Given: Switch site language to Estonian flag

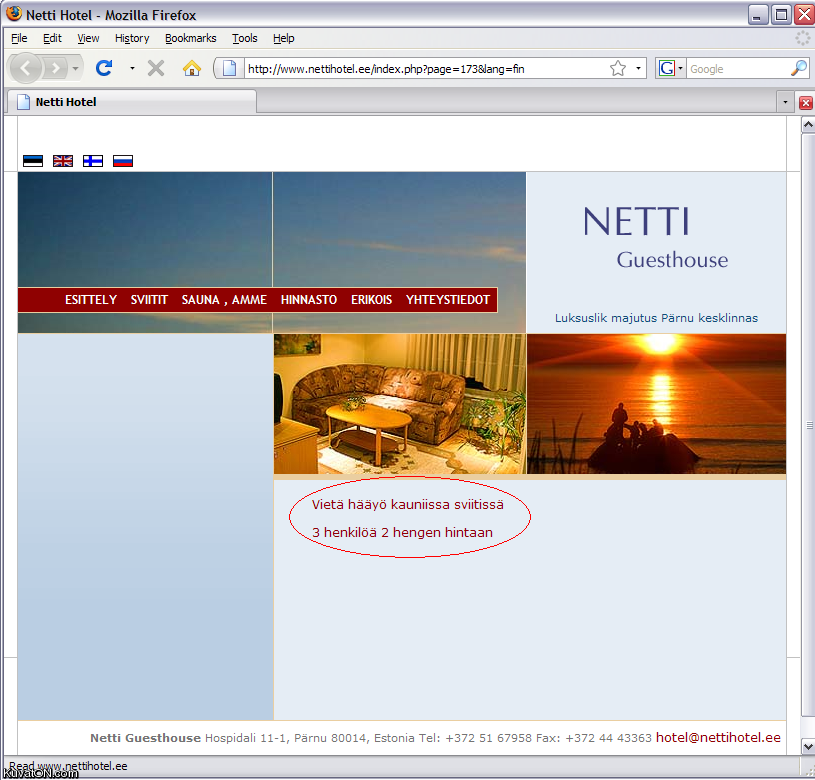Looking at the screenshot, I should tap(33, 161).
